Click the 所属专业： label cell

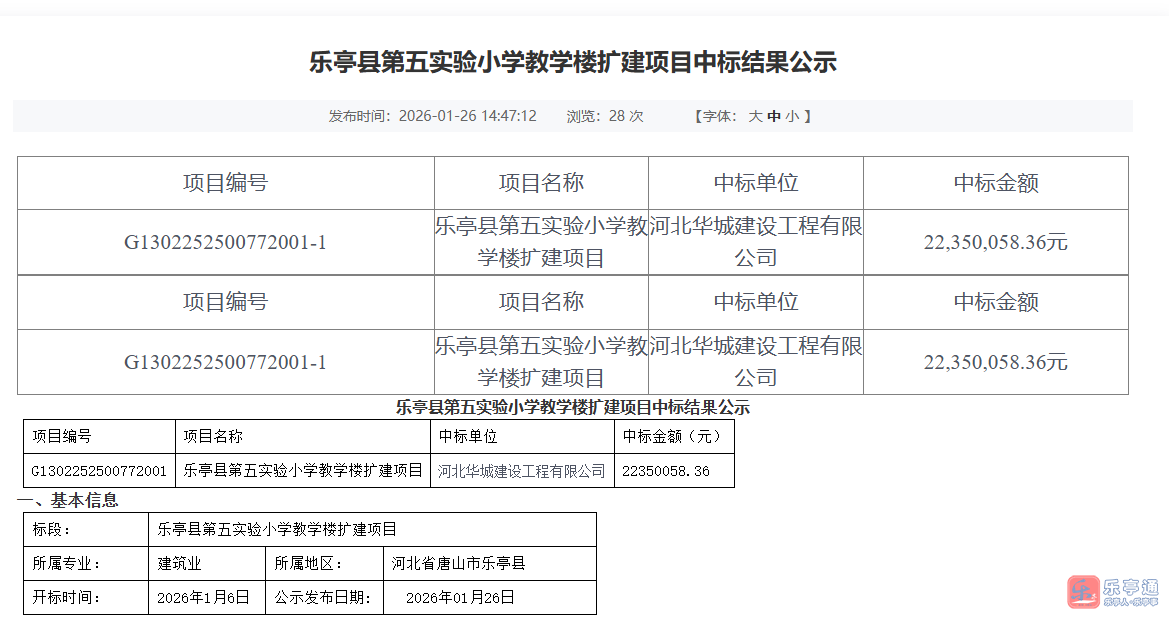coord(67,563)
